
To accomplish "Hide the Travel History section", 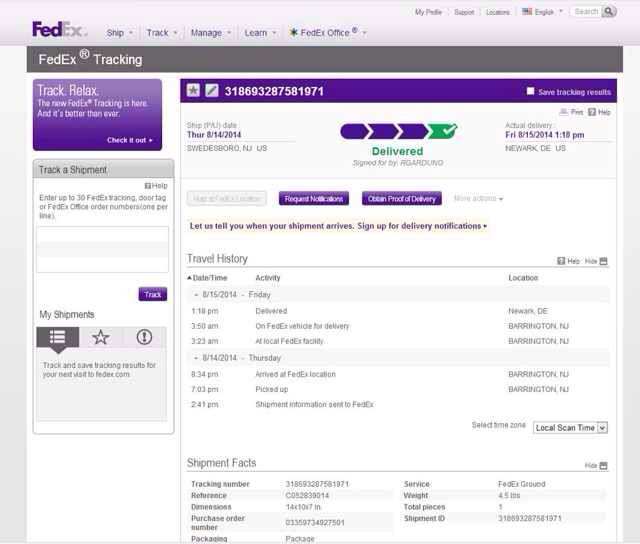I will point(595,261).
